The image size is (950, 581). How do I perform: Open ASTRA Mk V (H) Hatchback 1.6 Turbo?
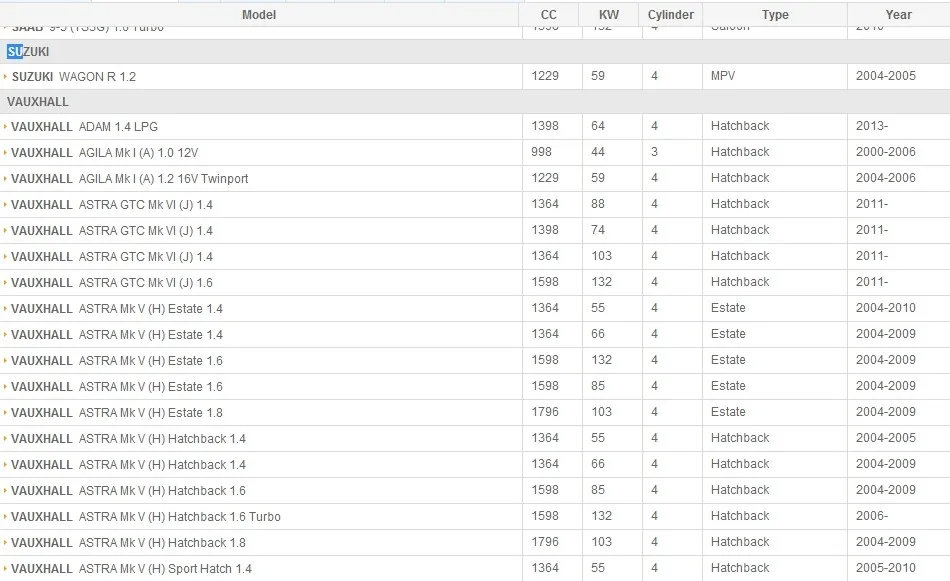[x=146, y=517]
